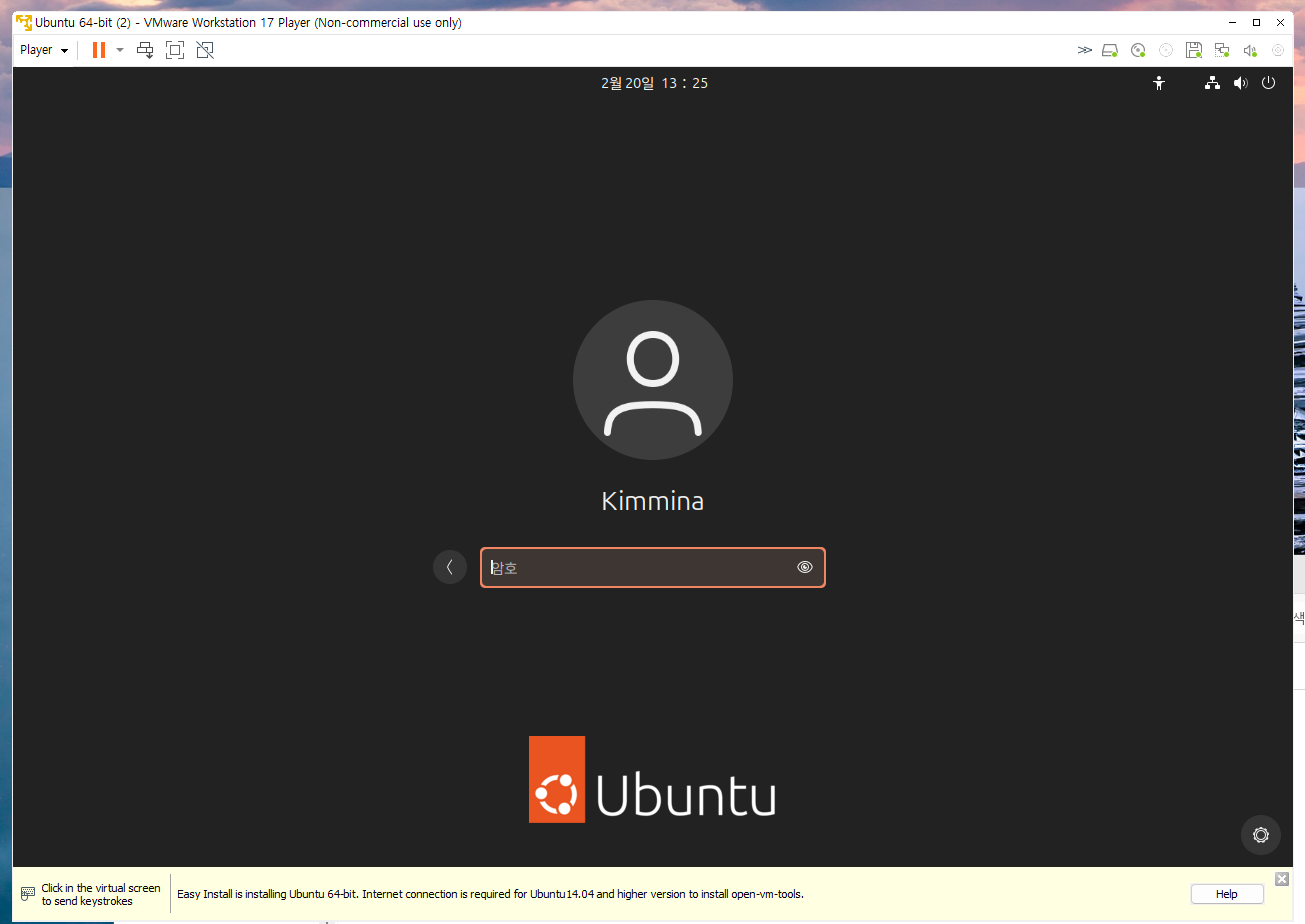
Task: Click the Kimmina username label
Action: [653, 501]
